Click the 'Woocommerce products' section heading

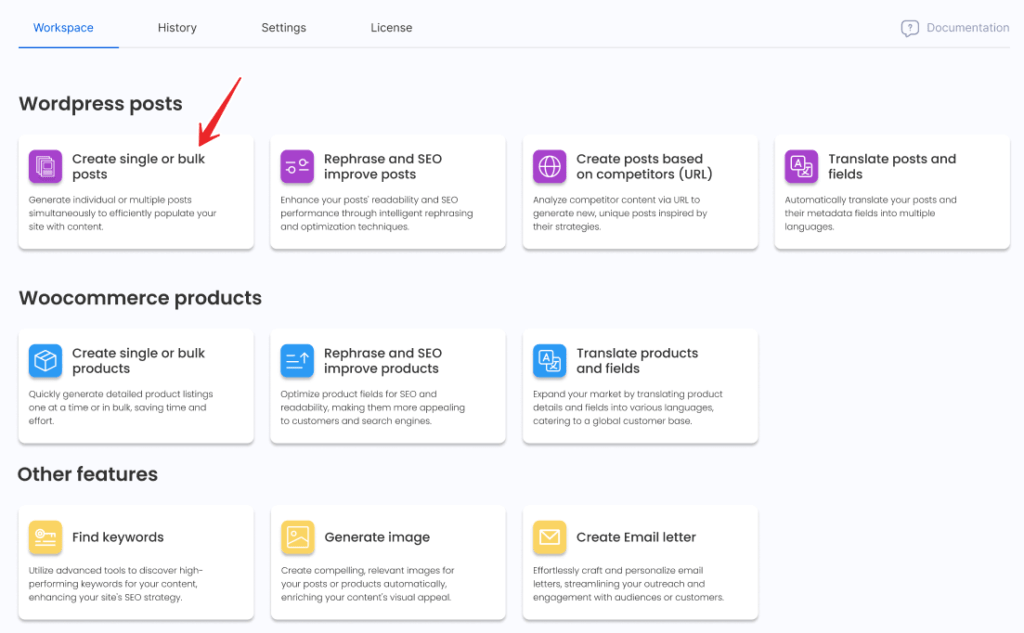click(140, 298)
